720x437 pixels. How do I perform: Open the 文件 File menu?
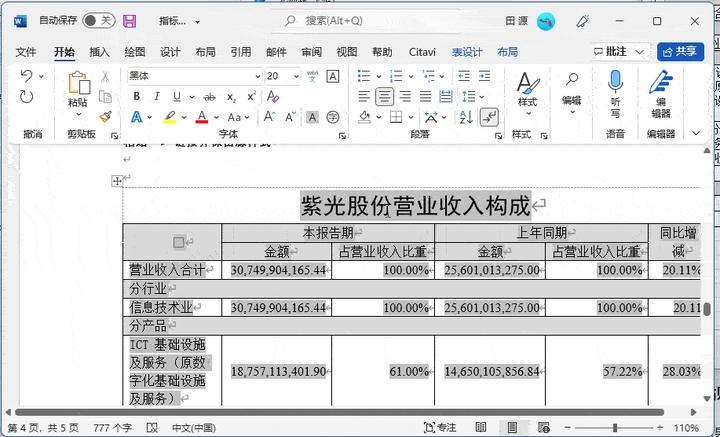(x=26, y=52)
